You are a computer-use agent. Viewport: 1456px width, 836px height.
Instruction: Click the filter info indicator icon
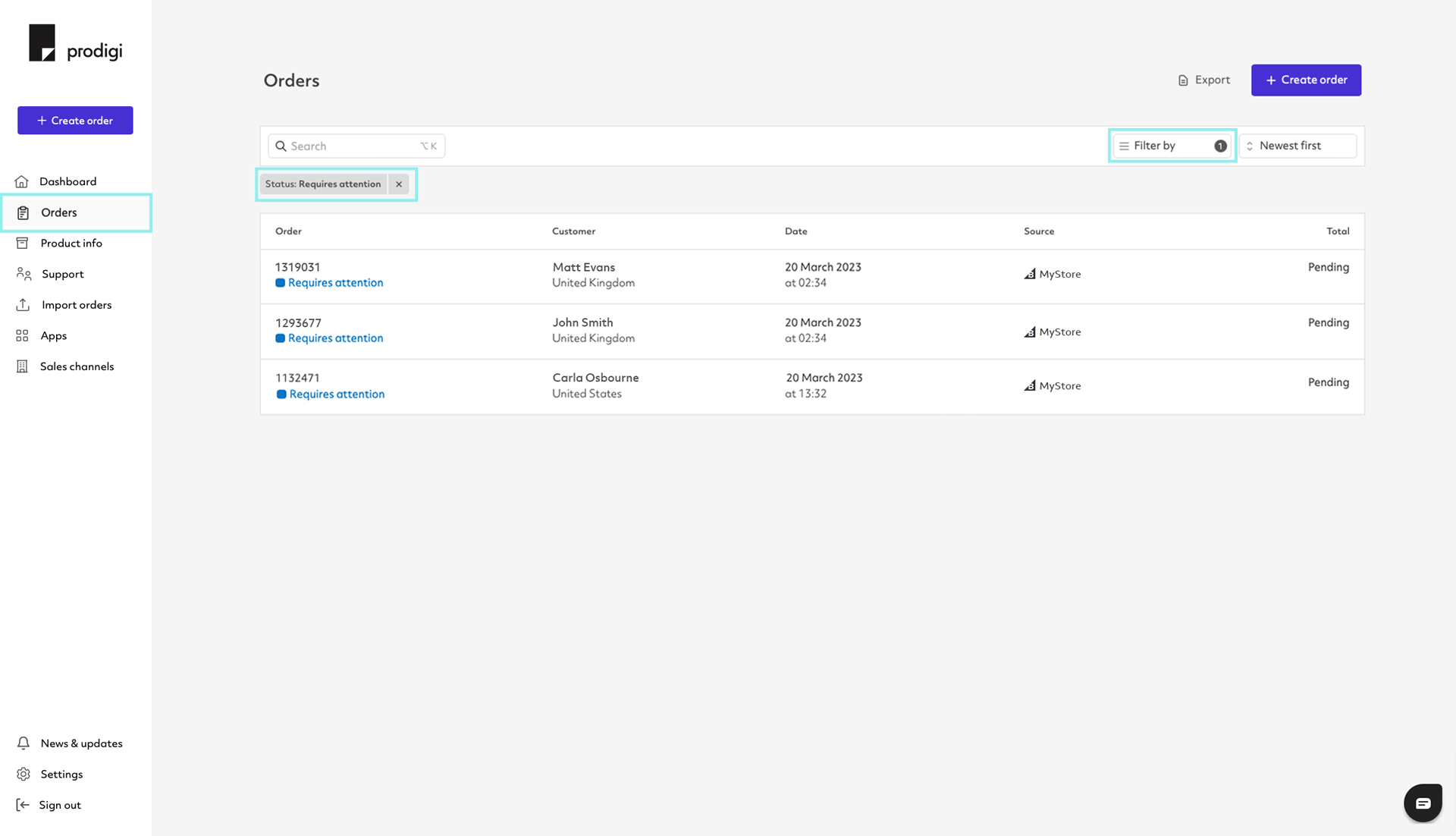point(1220,145)
